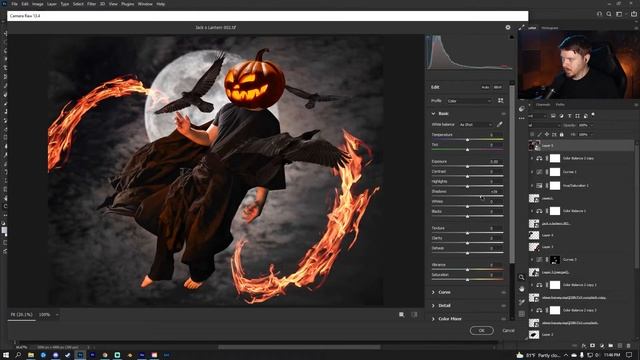640x360 pixels.
Task: Click the Contrast slider handle
Action: click(467, 176)
